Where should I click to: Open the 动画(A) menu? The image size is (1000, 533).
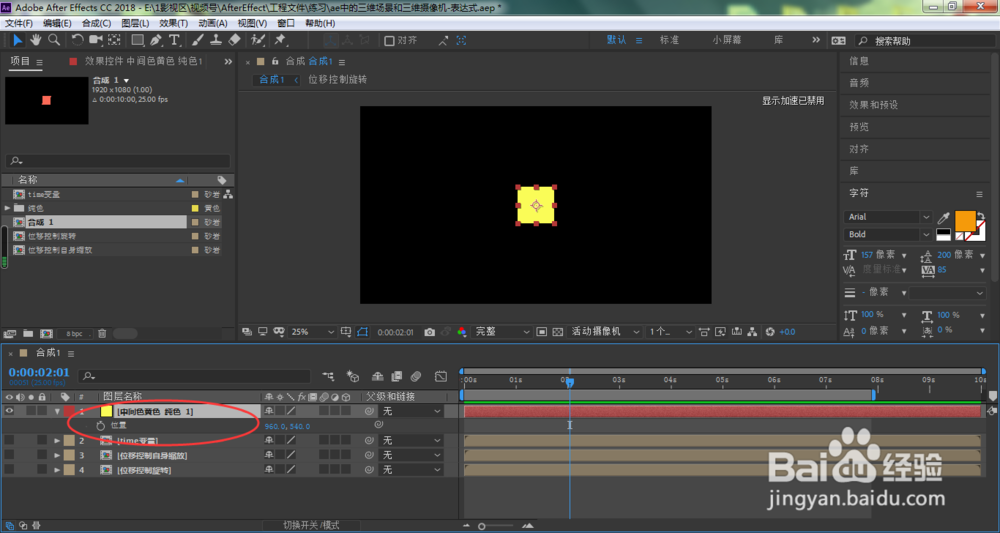(213, 23)
